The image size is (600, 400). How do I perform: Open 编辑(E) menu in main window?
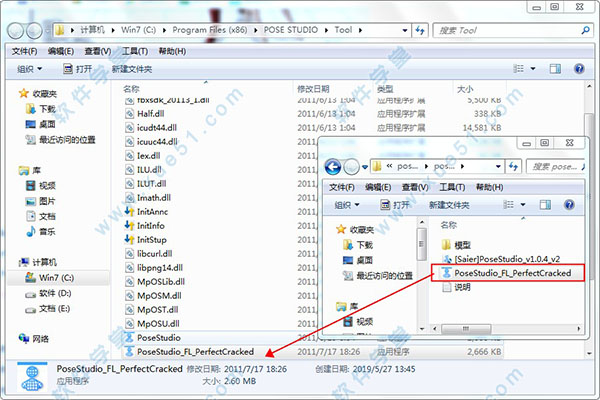point(61,51)
